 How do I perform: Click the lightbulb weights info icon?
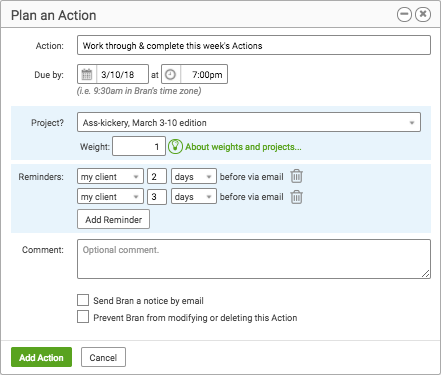pyautogui.click(x=175, y=147)
